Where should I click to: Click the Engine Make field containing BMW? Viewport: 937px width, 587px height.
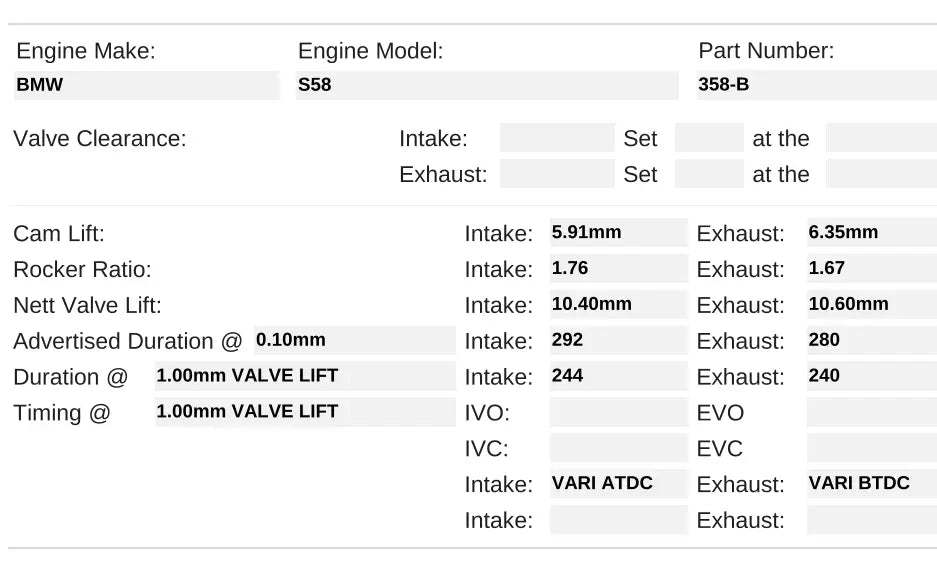pos(146,85)
